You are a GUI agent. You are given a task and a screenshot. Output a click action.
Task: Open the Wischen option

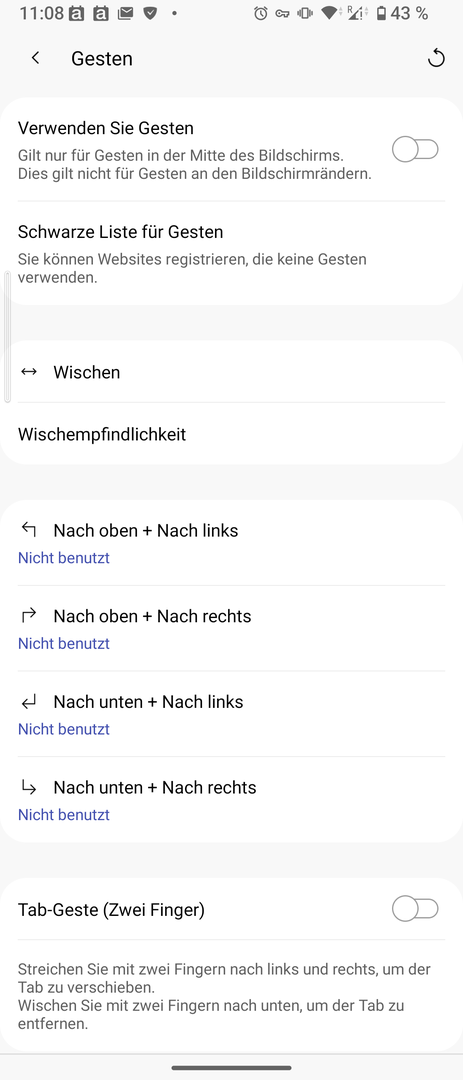click(232, 372)
